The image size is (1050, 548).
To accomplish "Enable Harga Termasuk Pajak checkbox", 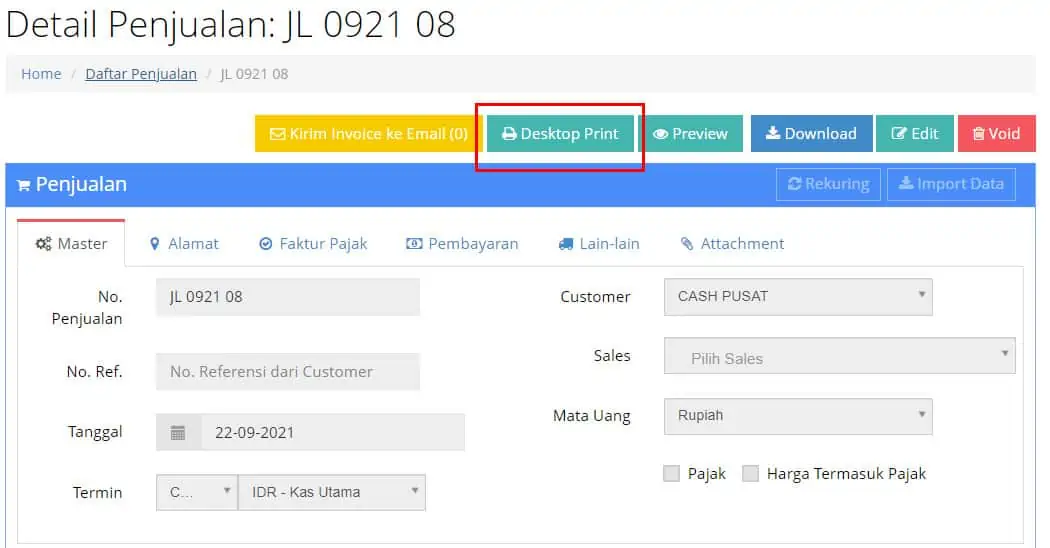I will point(751,474).
